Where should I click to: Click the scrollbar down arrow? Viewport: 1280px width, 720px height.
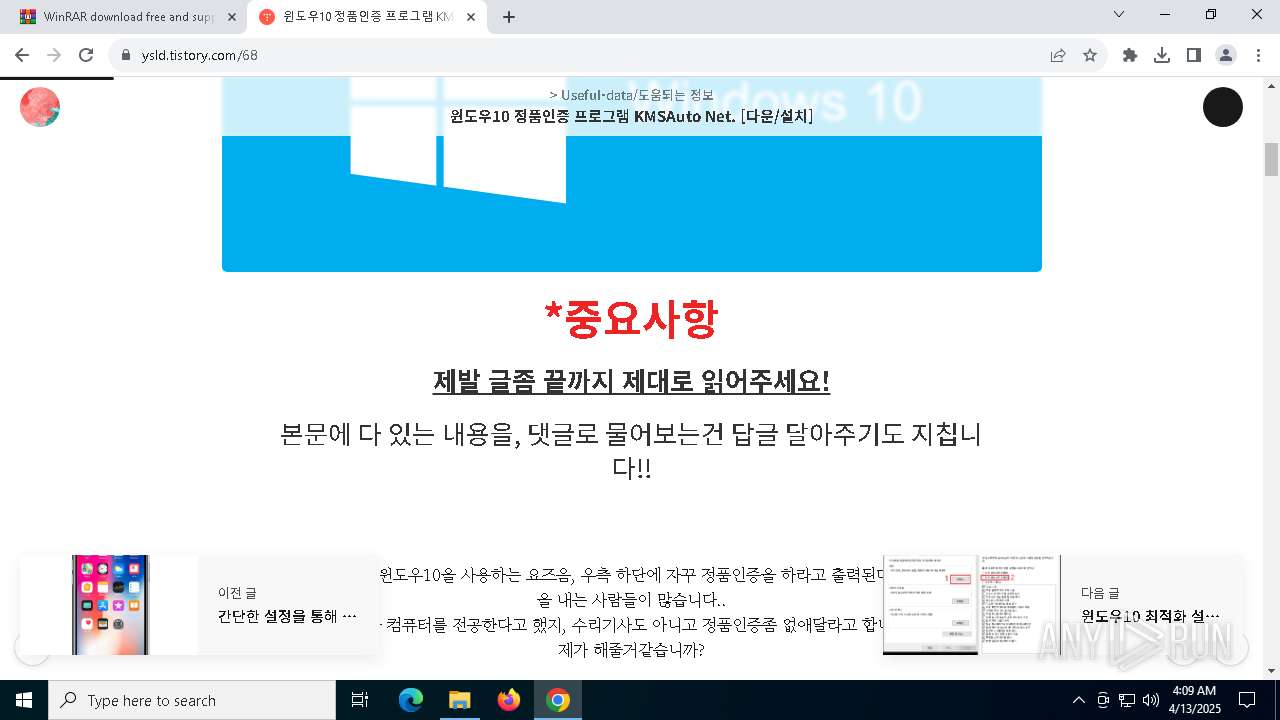[1271, 671]
